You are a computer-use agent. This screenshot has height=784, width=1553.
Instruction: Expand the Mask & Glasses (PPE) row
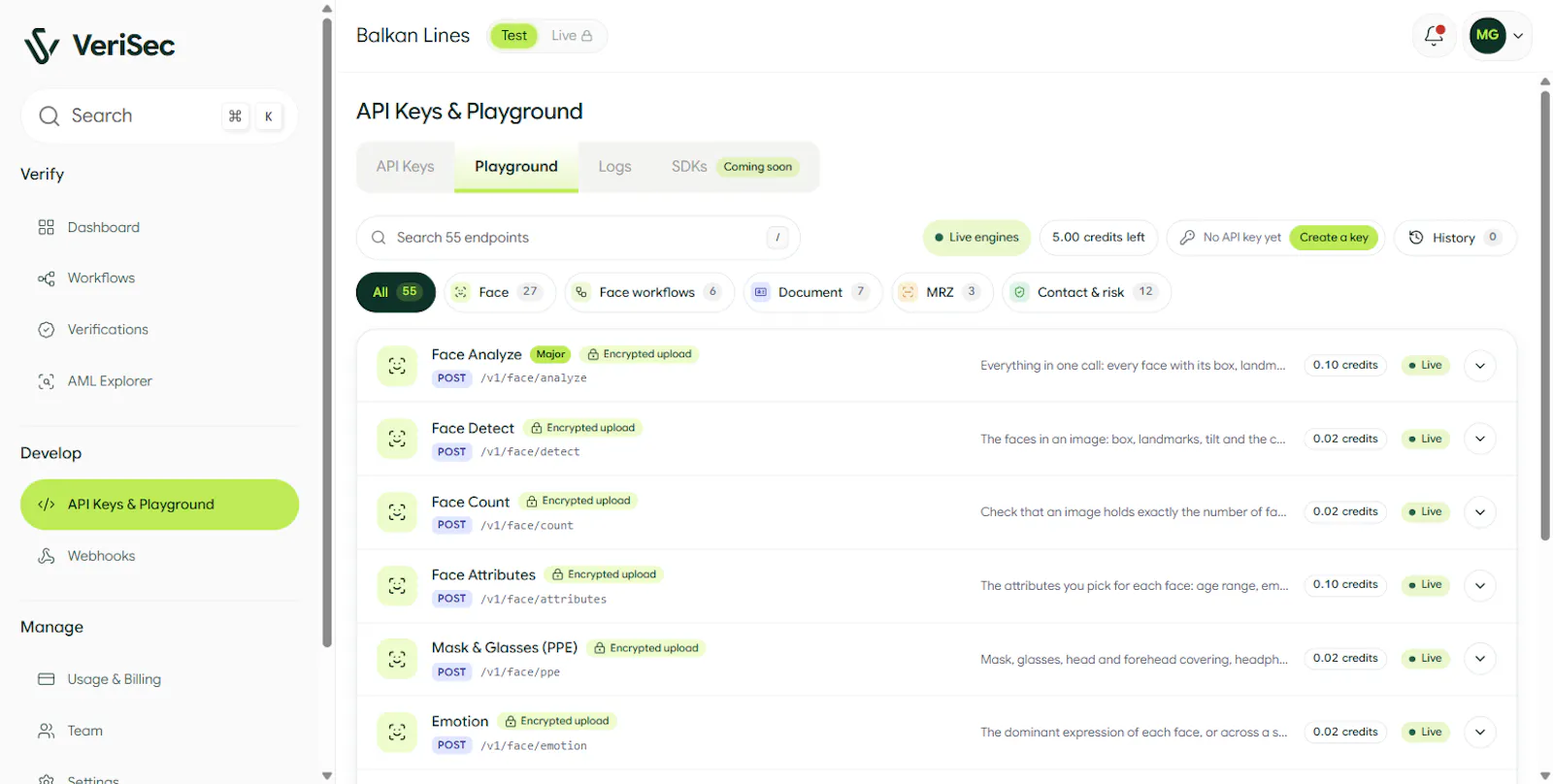coord(1480,659)
